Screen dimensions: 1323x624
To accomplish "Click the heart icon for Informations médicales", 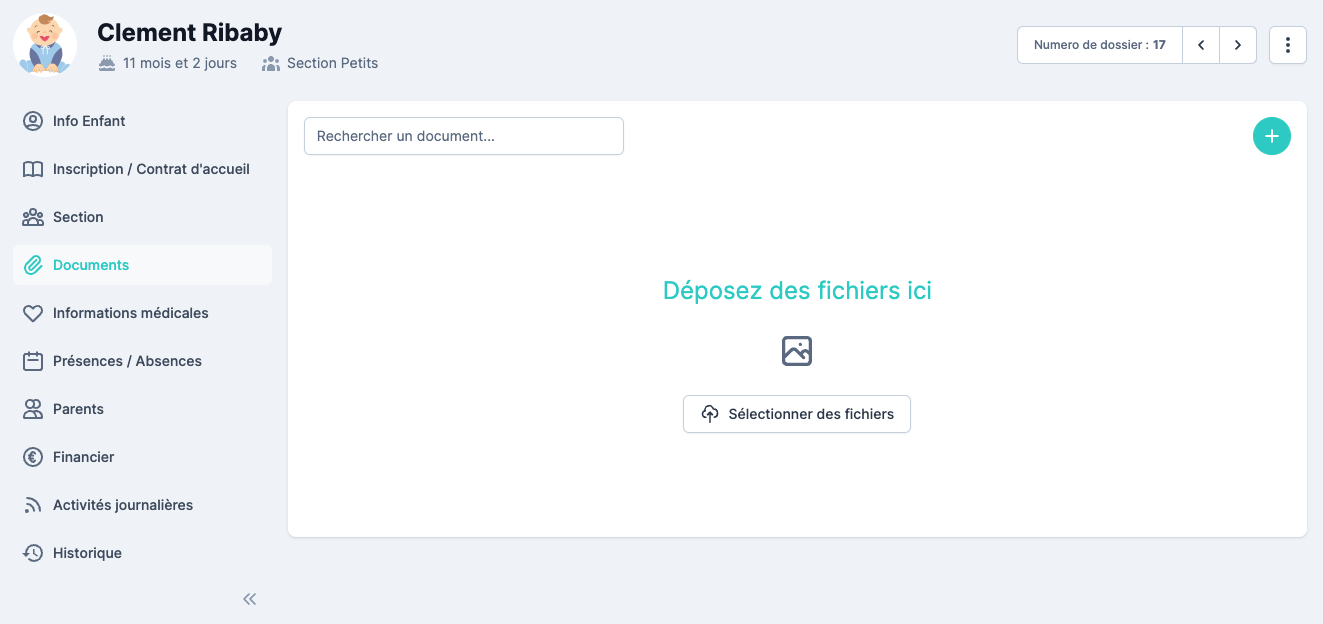I will click(x=33, y=313).
